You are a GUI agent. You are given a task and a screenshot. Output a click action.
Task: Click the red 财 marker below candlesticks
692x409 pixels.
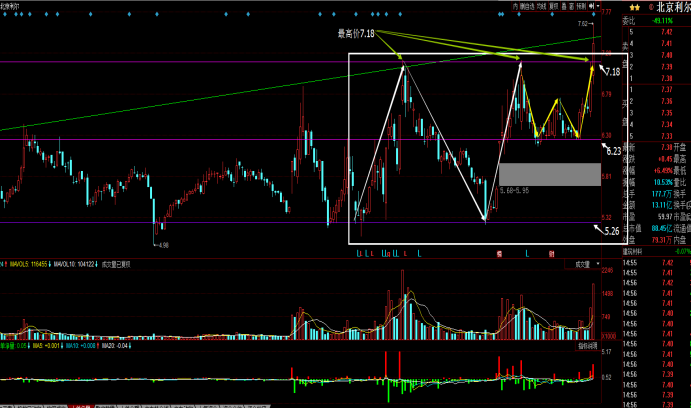tap(551, 254)
